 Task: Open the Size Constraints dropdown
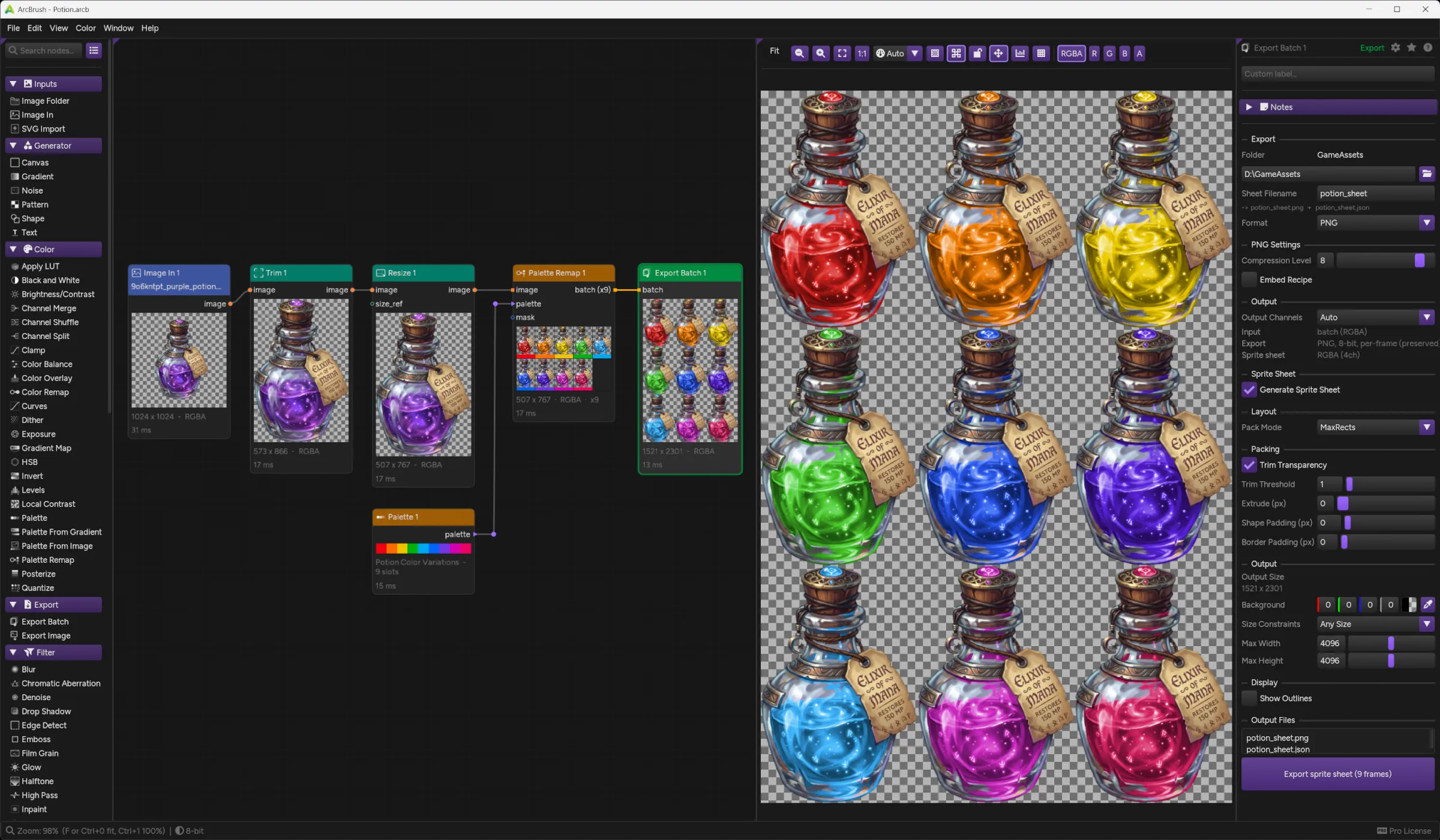[1376, 624]
